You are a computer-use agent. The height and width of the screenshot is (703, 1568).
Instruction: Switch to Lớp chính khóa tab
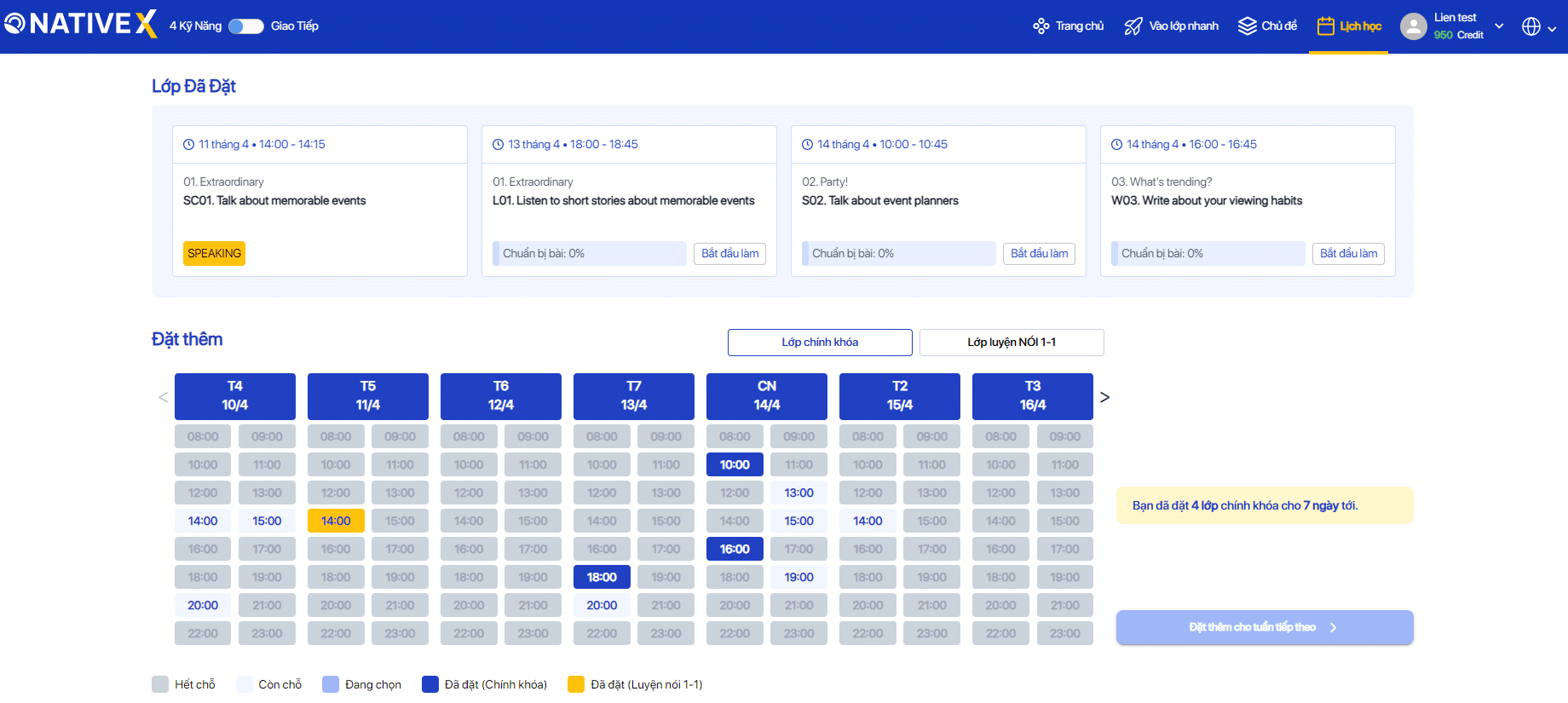click(x=819, y=343)
